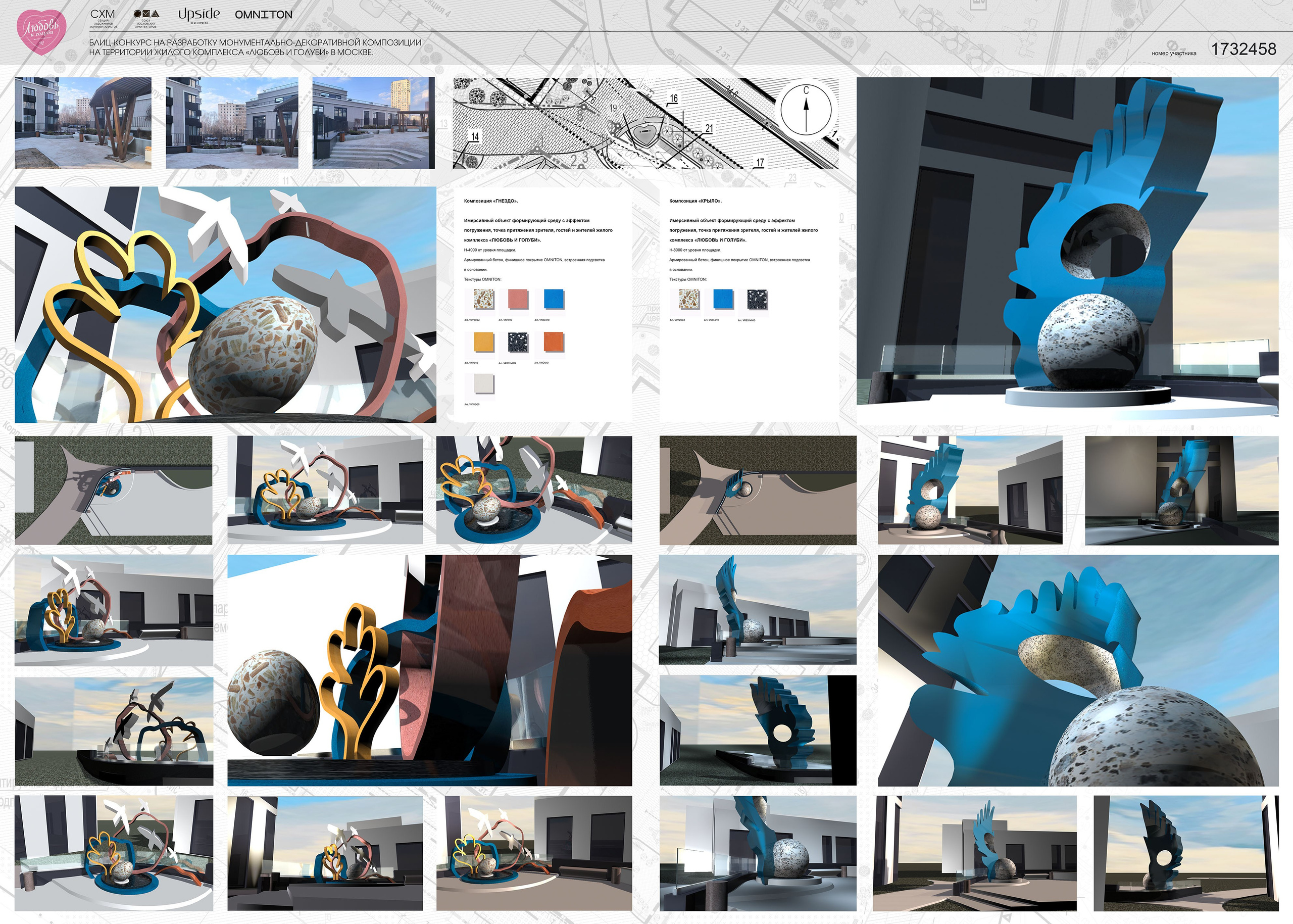Viewport: 1293px width, 924px height.
Task: Select yellow VNY010 texture swatch
Action: (483, 342)
